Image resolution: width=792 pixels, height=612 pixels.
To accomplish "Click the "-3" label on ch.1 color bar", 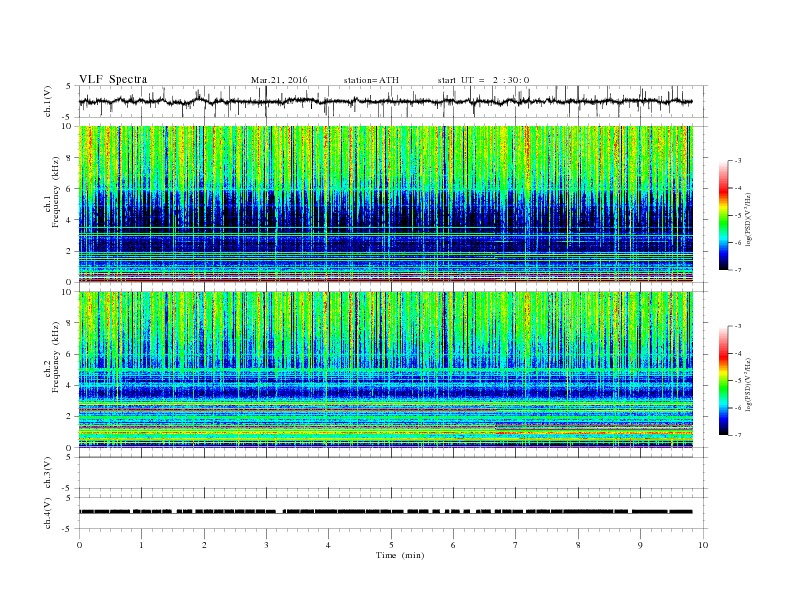I will point(737,161).
